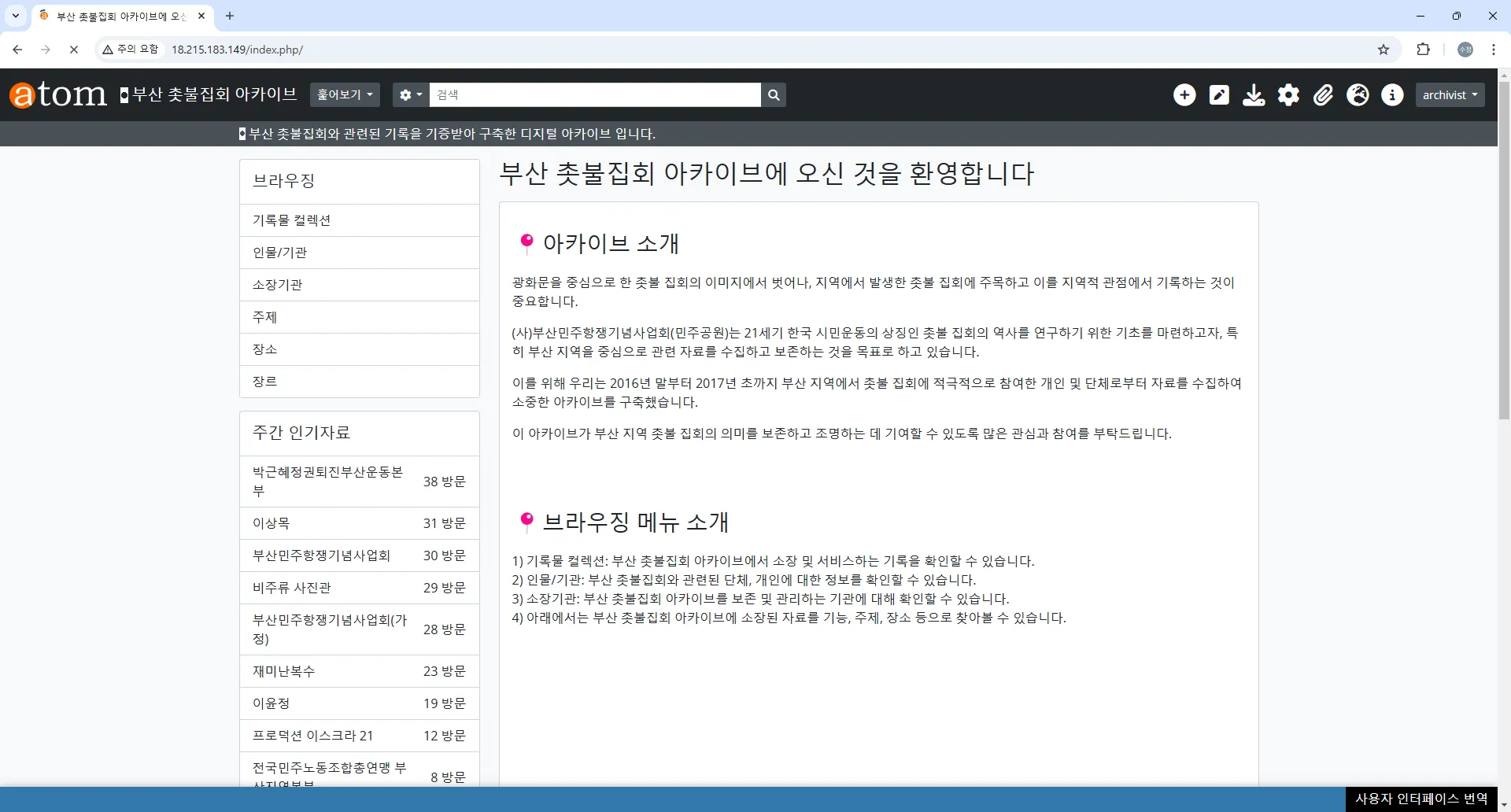This screenshot has width=1511, height=812.
Task: Click the browser forward arrow
Action: (x=46, y=50)
